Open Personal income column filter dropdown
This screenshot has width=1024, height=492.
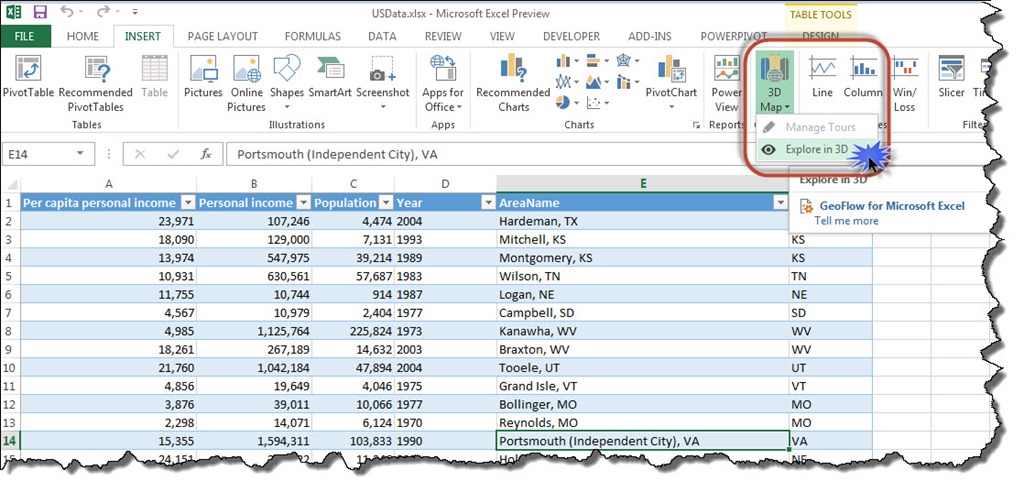coord(303,203)
